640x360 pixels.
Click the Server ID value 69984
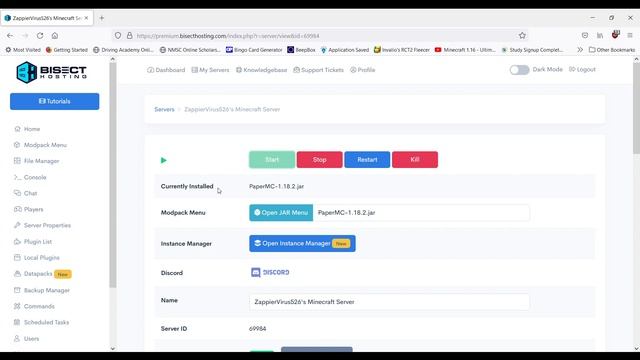point(258,329)
